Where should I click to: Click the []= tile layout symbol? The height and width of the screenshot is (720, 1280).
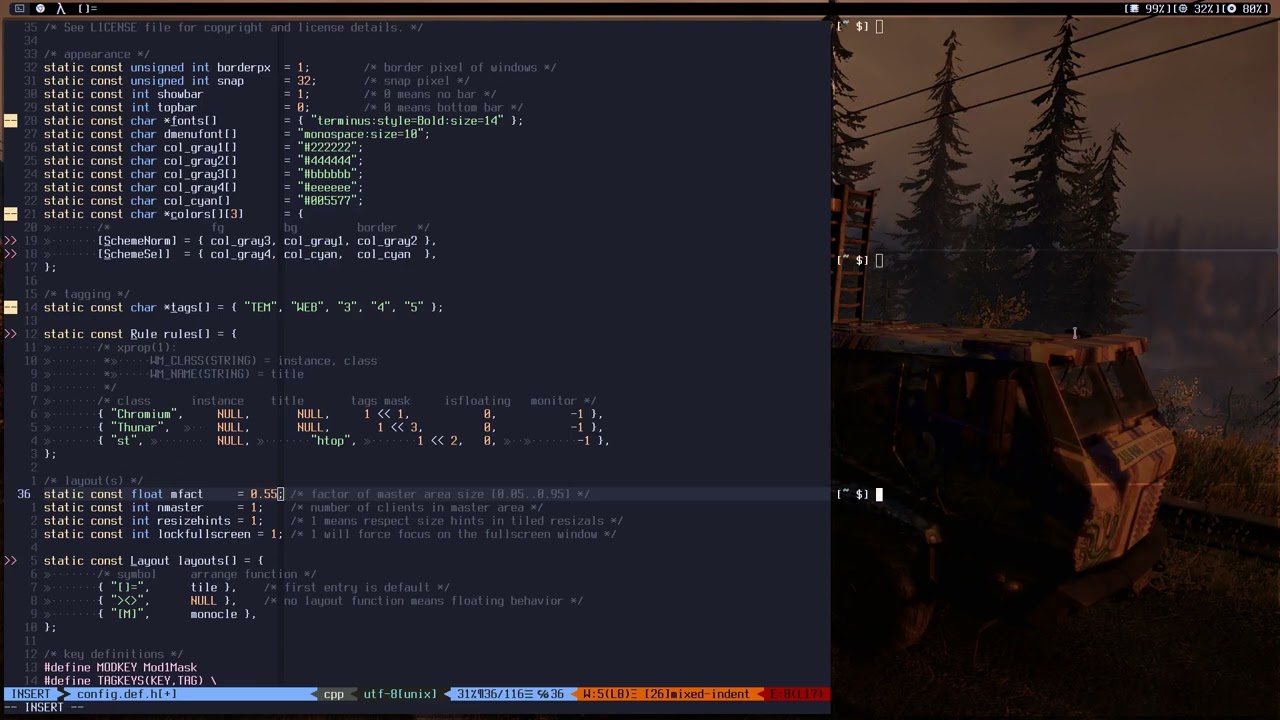tap(87, 8)
